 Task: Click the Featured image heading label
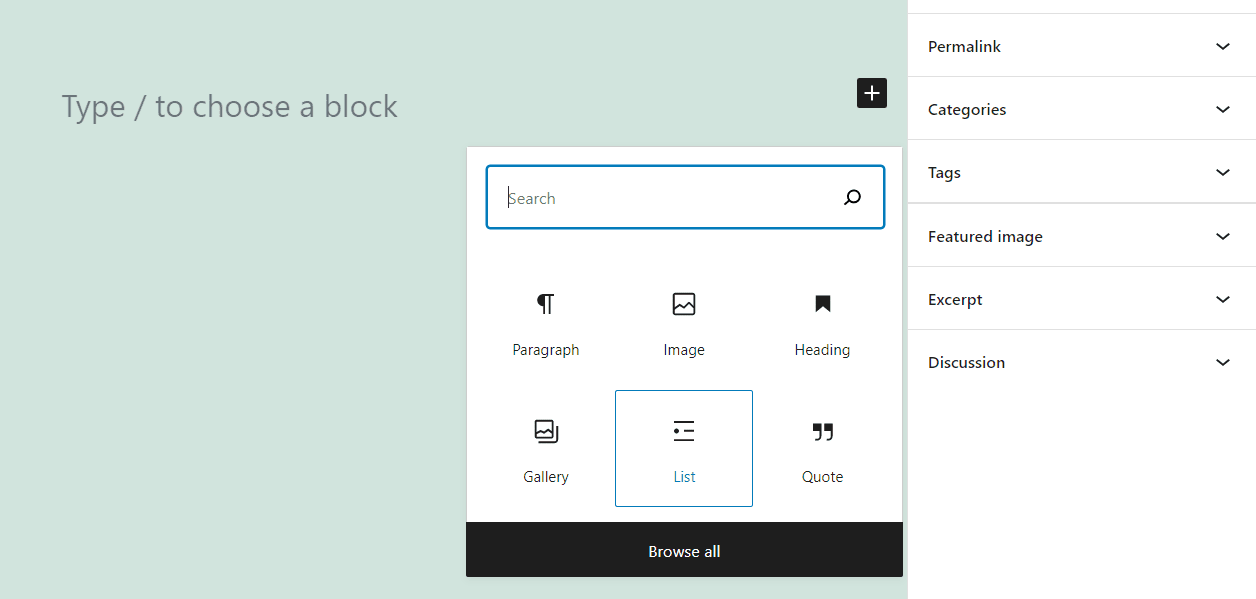[984, 236]
